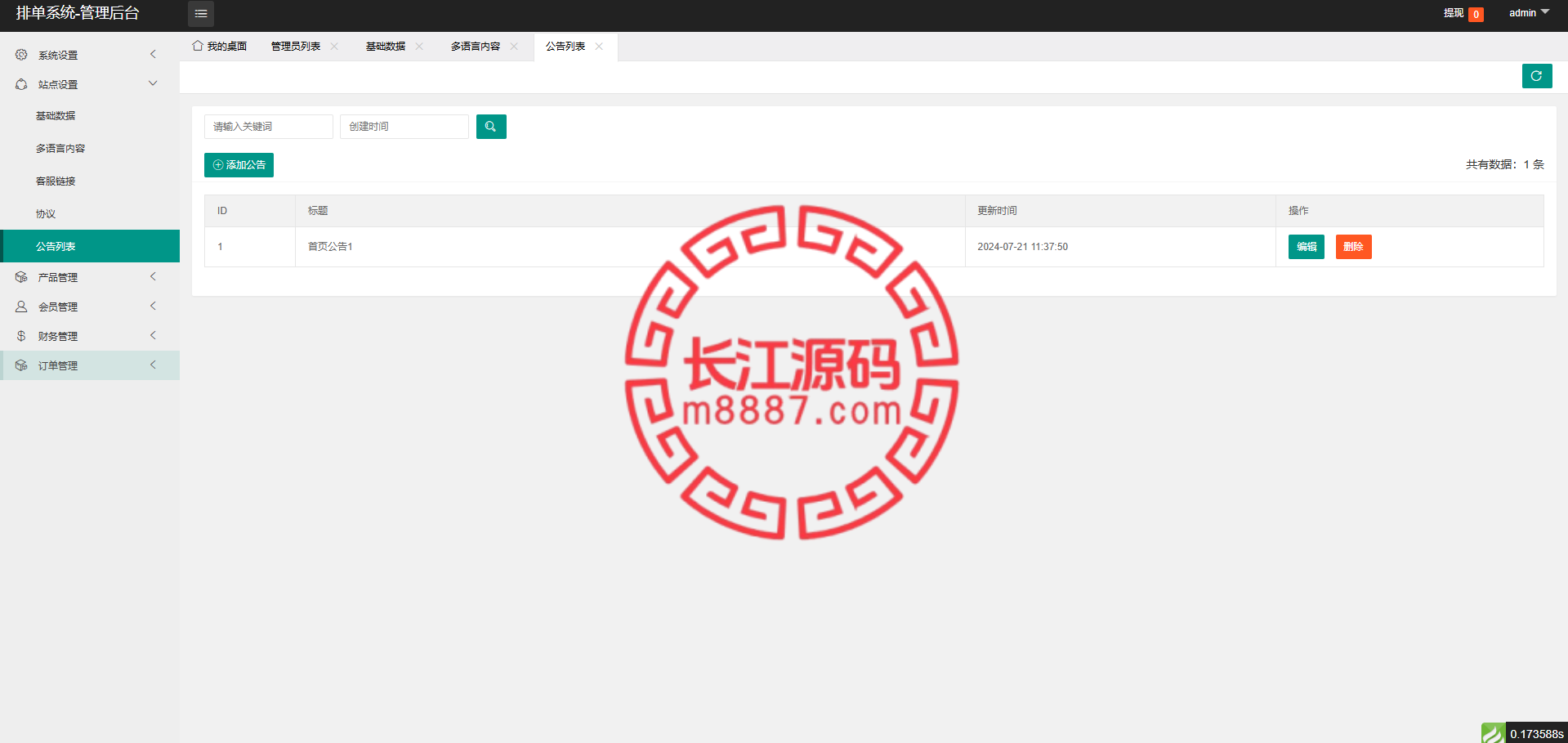Open 客服链接 in the sidebar
Viewport: 1568px width, 743px height.
pos(90,181)
